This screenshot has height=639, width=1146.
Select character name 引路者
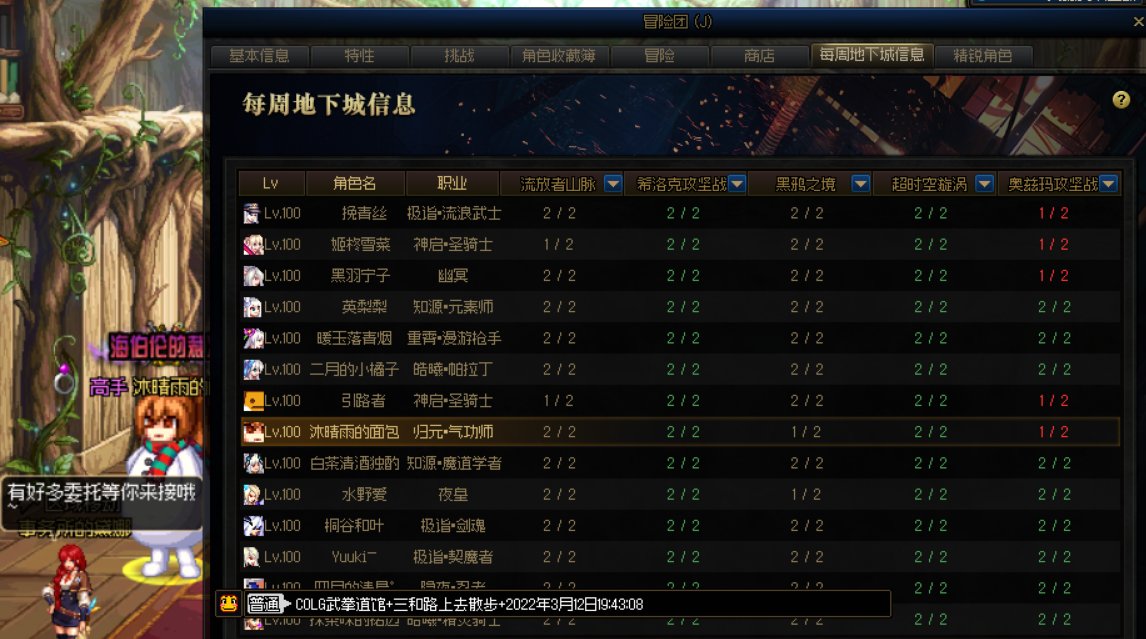coord(363,401)
